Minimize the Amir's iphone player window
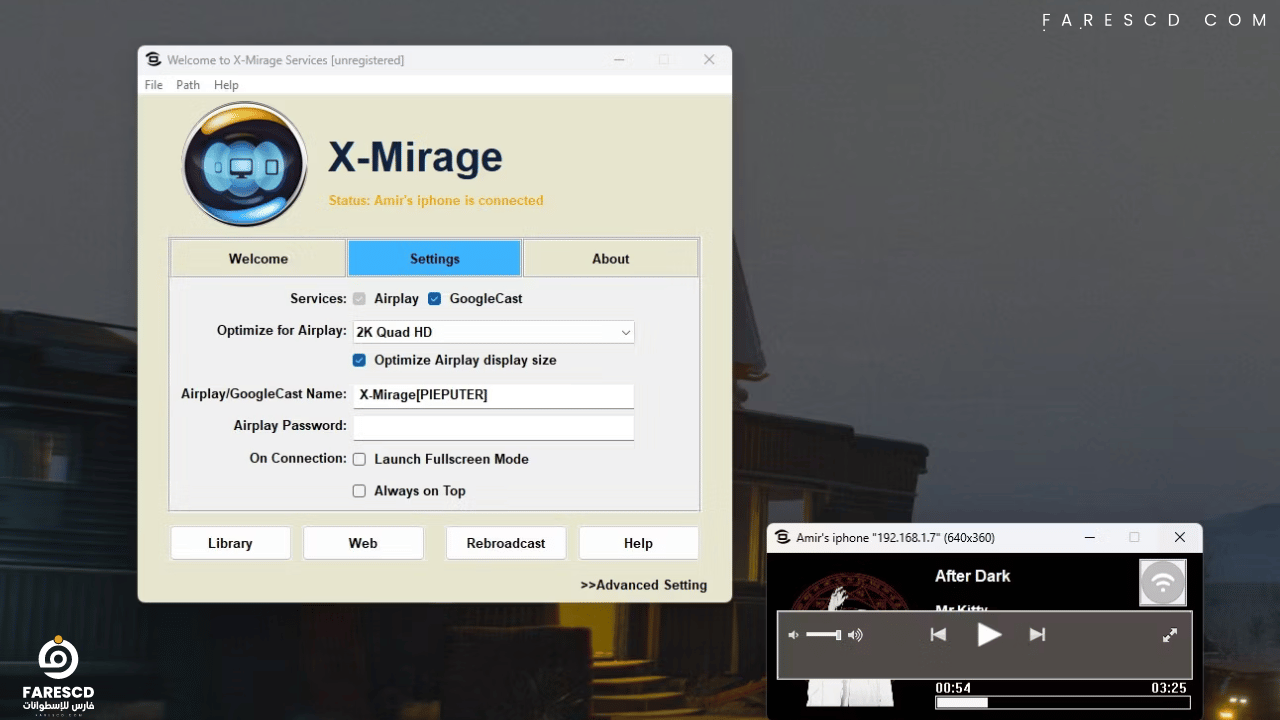 [x=1089, y=537]
